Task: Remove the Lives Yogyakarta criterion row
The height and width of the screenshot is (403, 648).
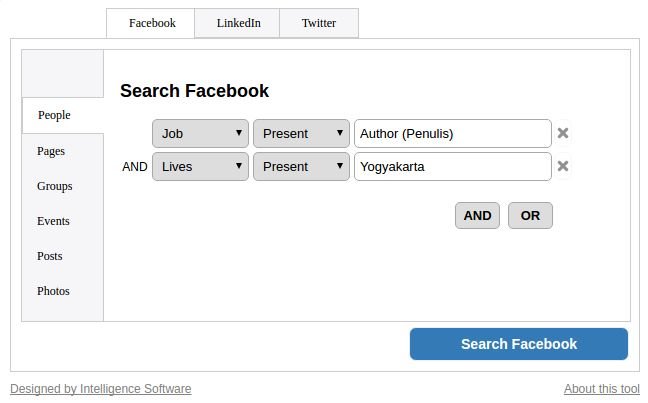Action: [x=562, y=166]
